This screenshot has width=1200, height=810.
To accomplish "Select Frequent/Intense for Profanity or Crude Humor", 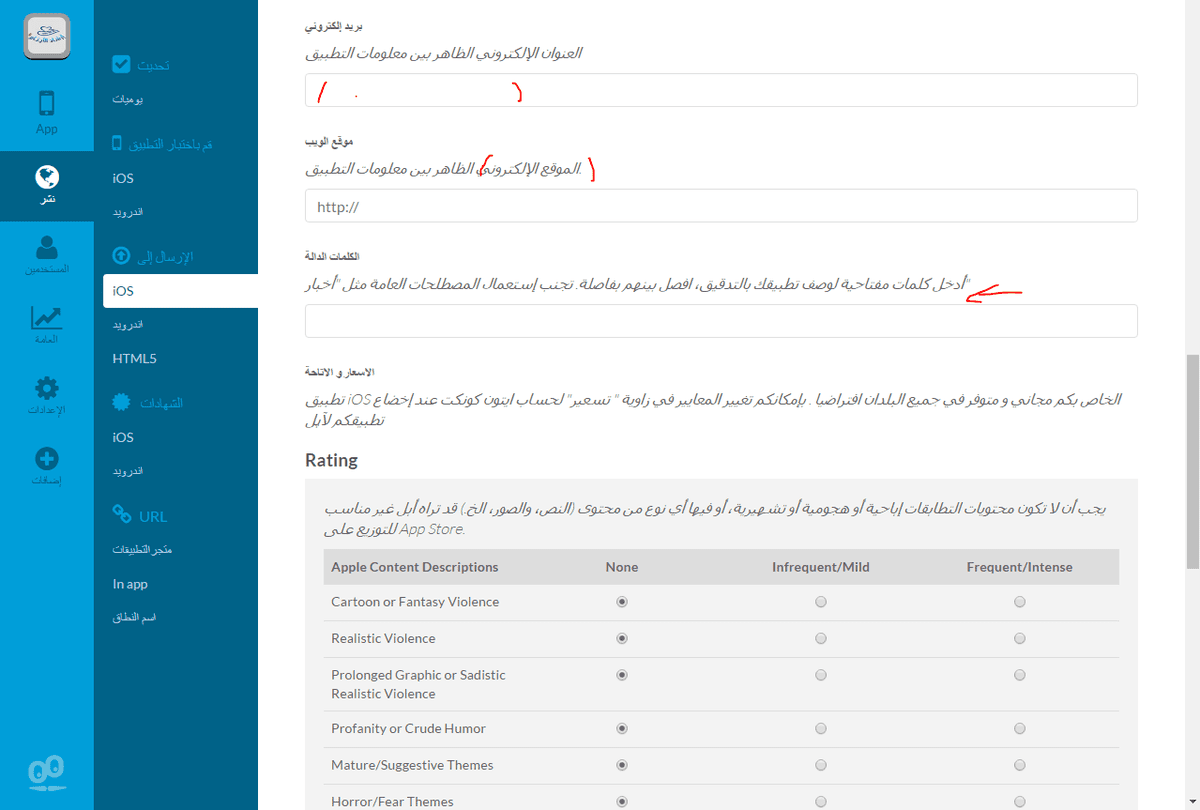I will tap(1019, 728).
